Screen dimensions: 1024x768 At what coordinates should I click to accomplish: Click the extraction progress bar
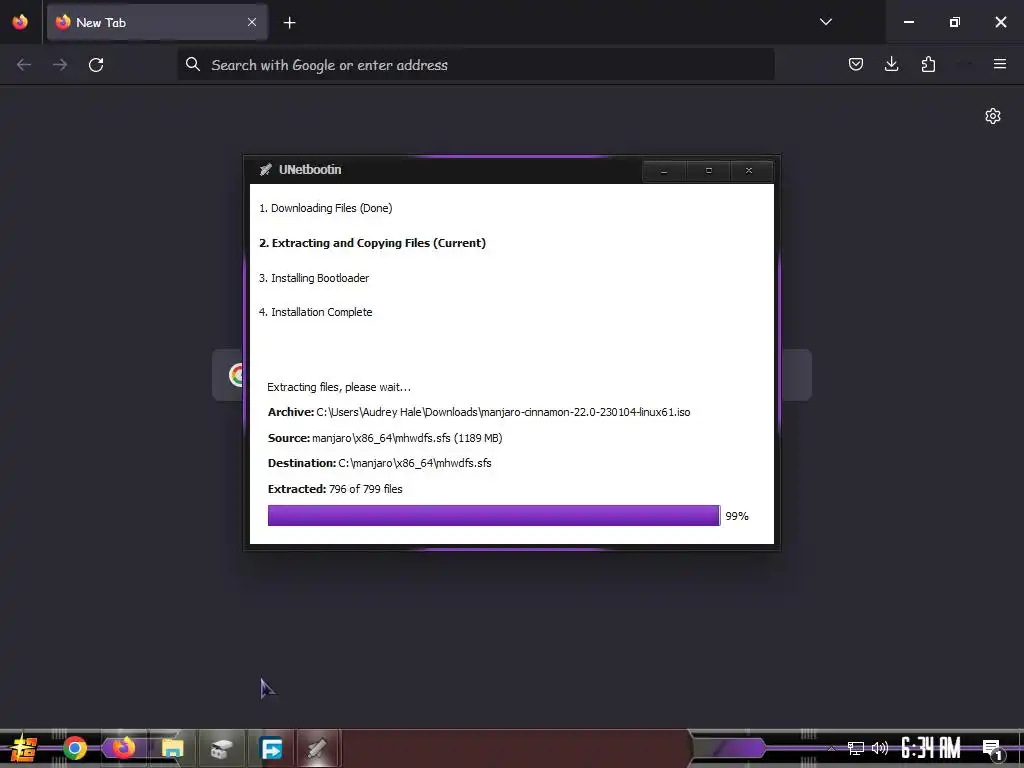(x=494, y=515)
